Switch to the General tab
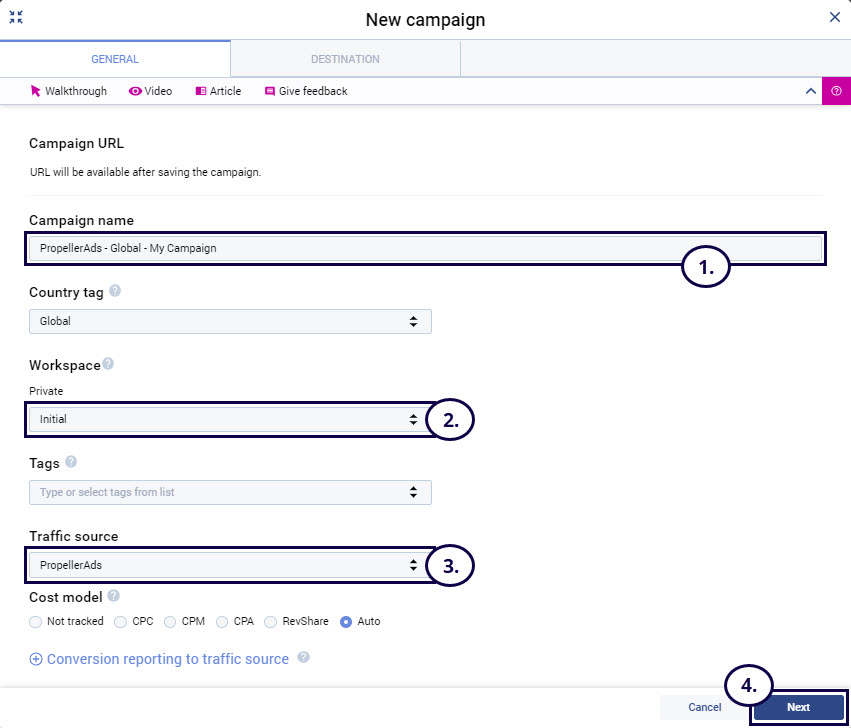Screen dimensions: 851x728 tap(115, 59)
